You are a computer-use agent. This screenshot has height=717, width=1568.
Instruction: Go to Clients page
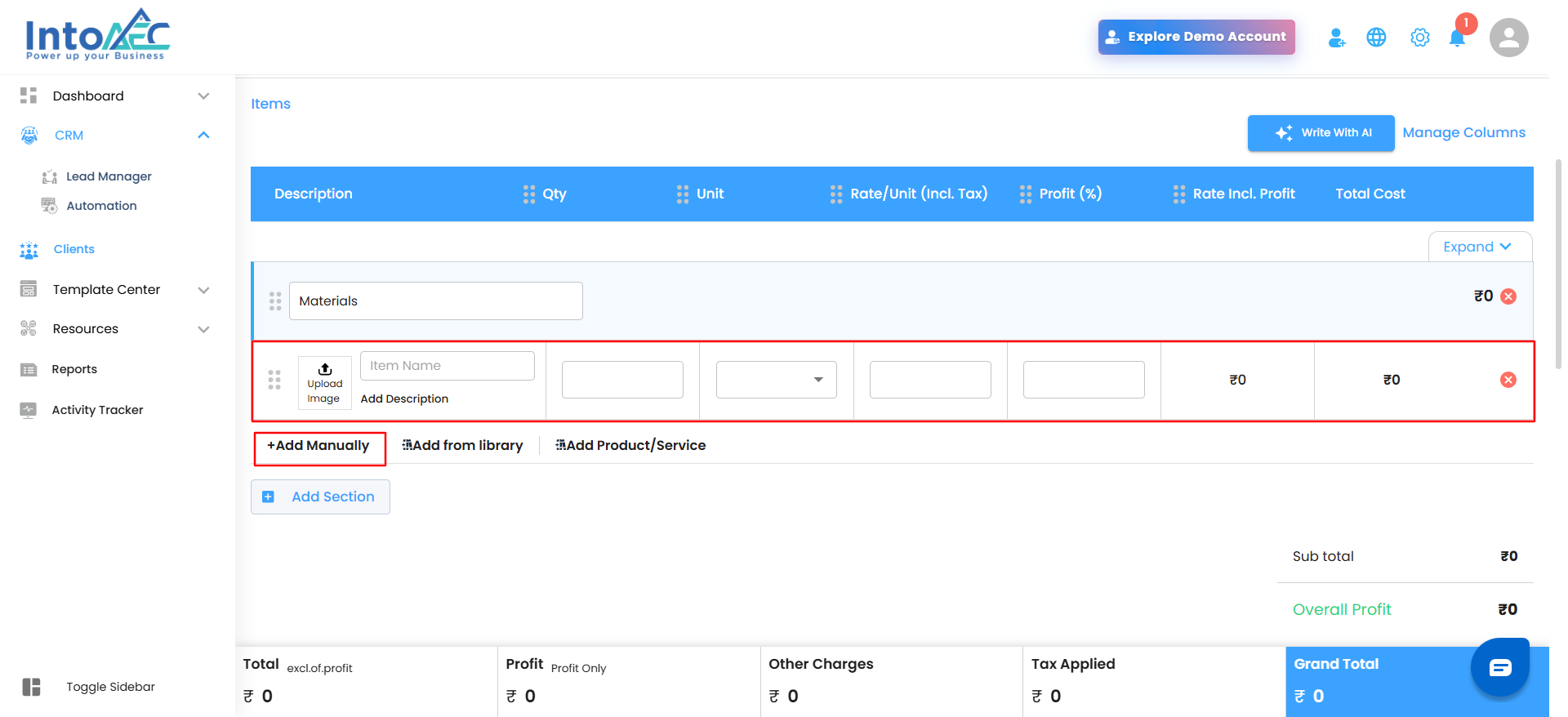point(73,249)
